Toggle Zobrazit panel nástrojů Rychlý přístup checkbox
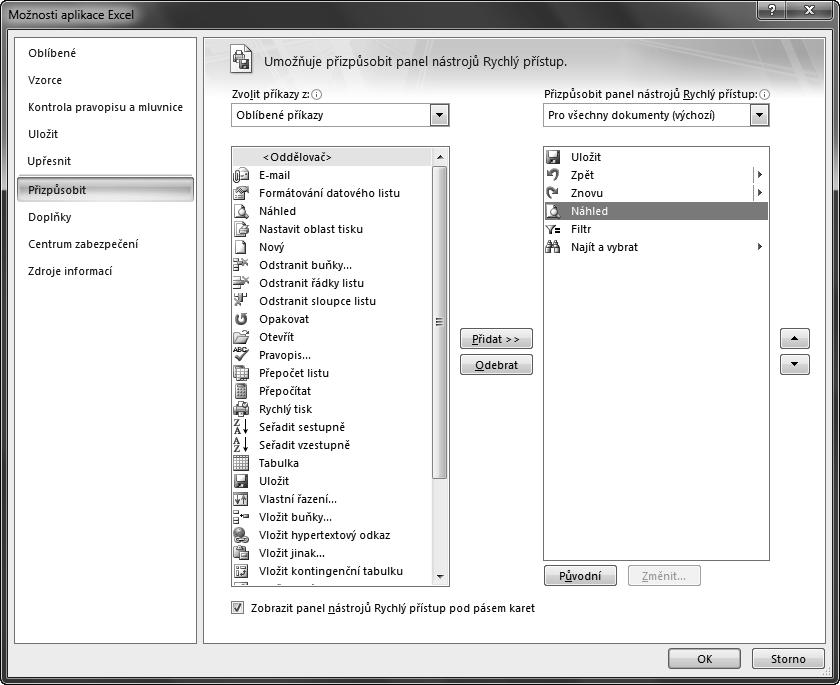 click(237, 608)
